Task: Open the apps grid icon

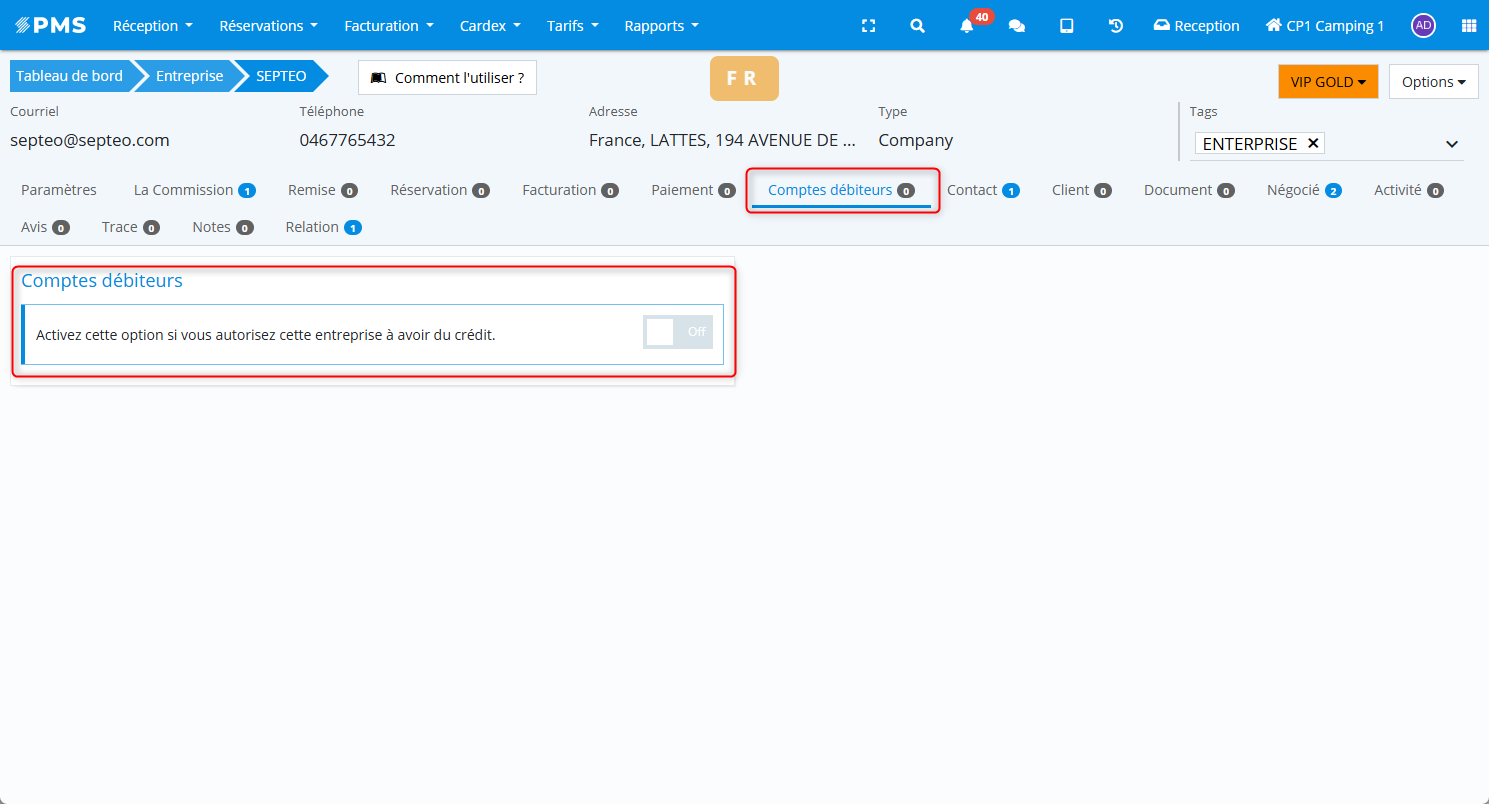Action: click(x=1468, y=26)
